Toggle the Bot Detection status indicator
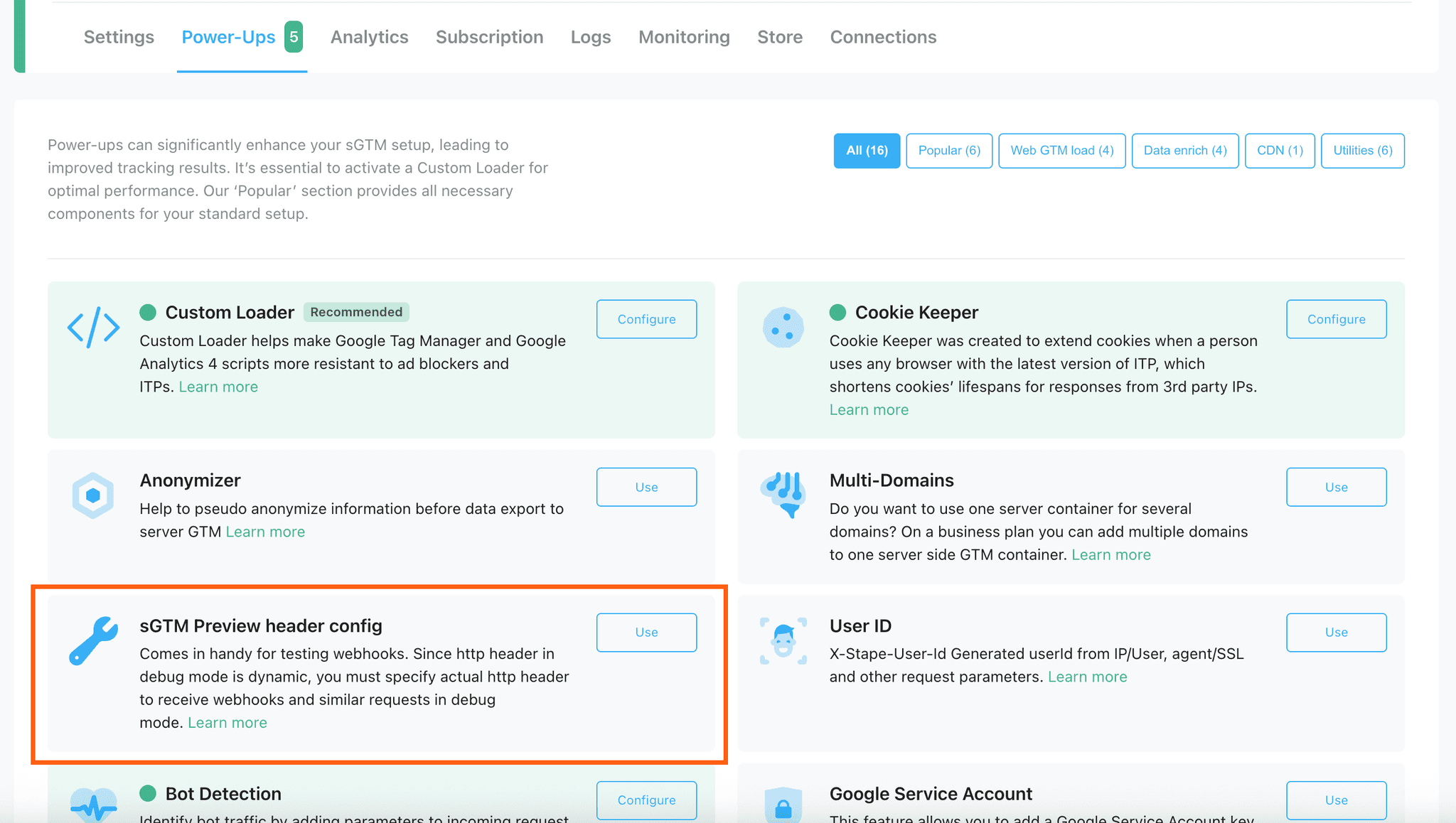 147,793
